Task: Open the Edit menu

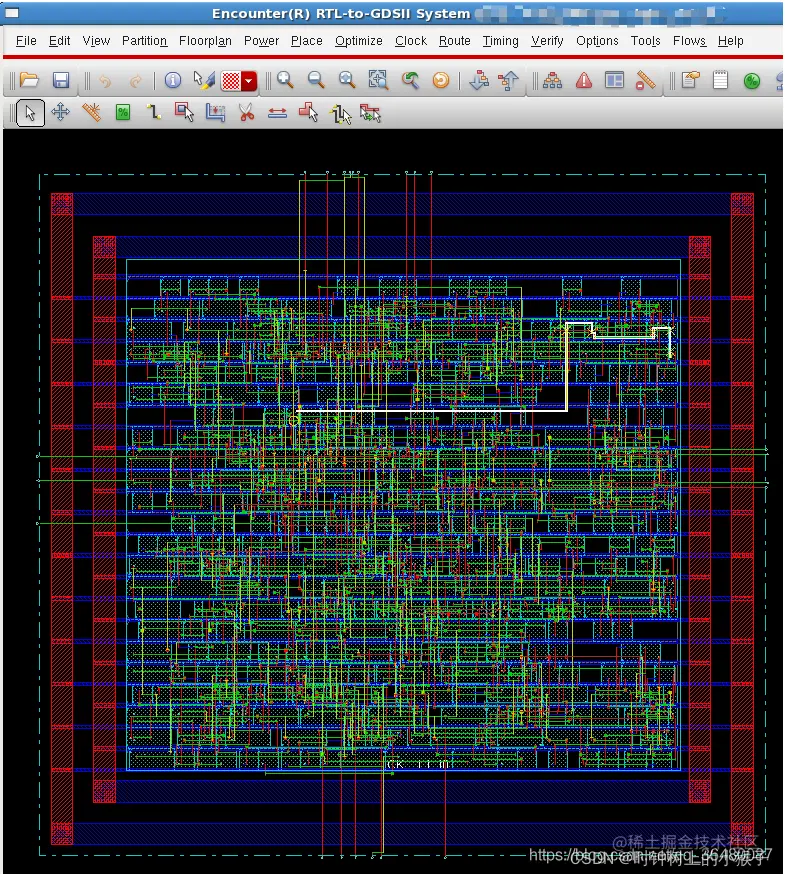Action: 59,41
